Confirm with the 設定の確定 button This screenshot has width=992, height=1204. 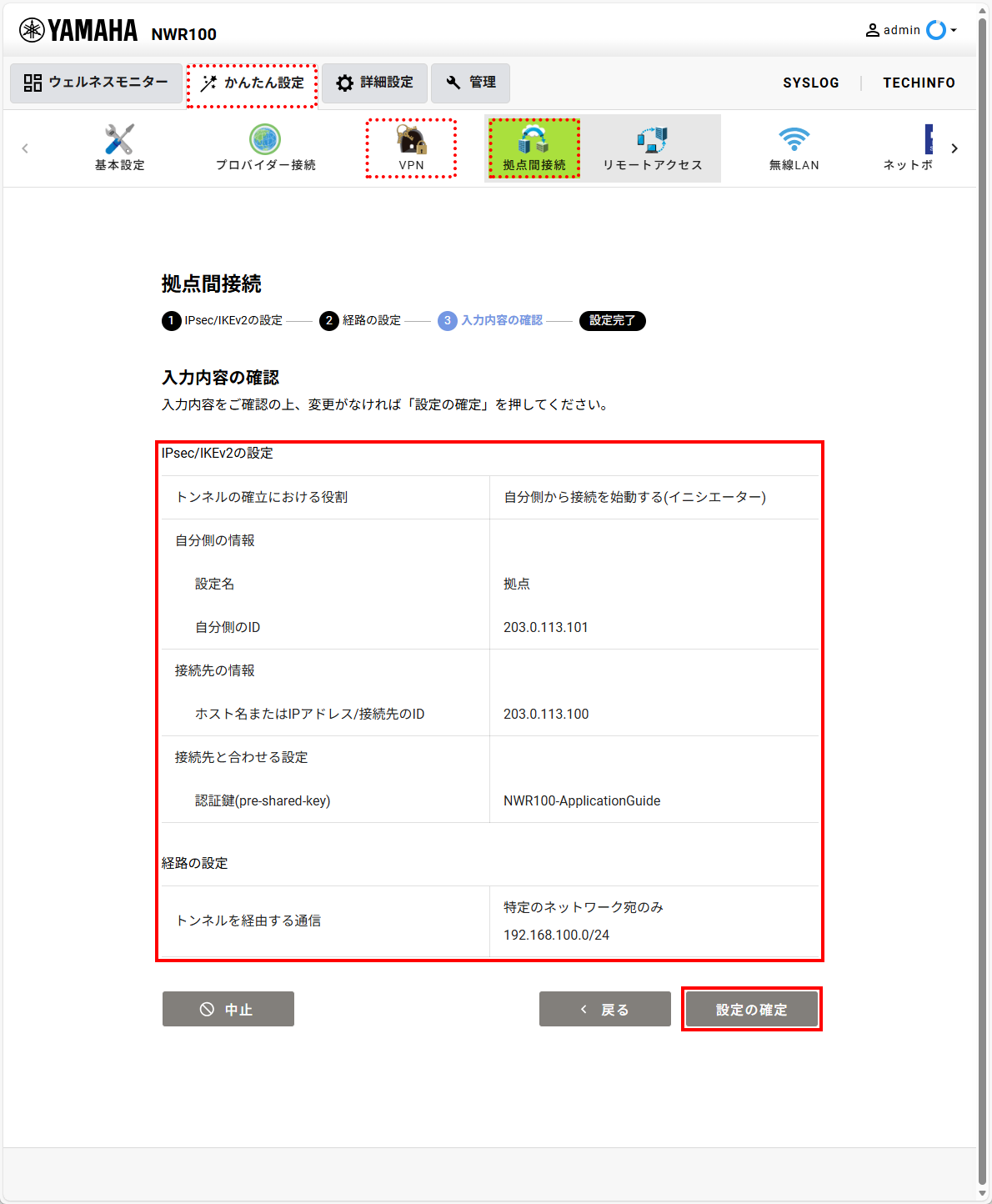click(x=752, y=1009)
